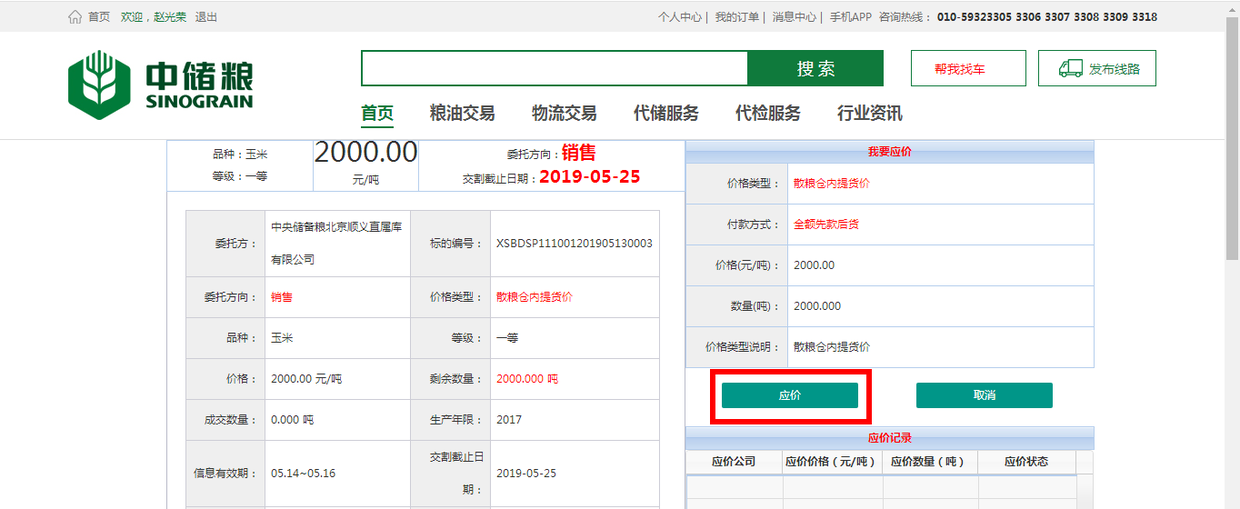This screenshot has width=1240, height=509.
Task: Click the 付款方式 value 全额先款后货
Action: (x=826, y=224)
